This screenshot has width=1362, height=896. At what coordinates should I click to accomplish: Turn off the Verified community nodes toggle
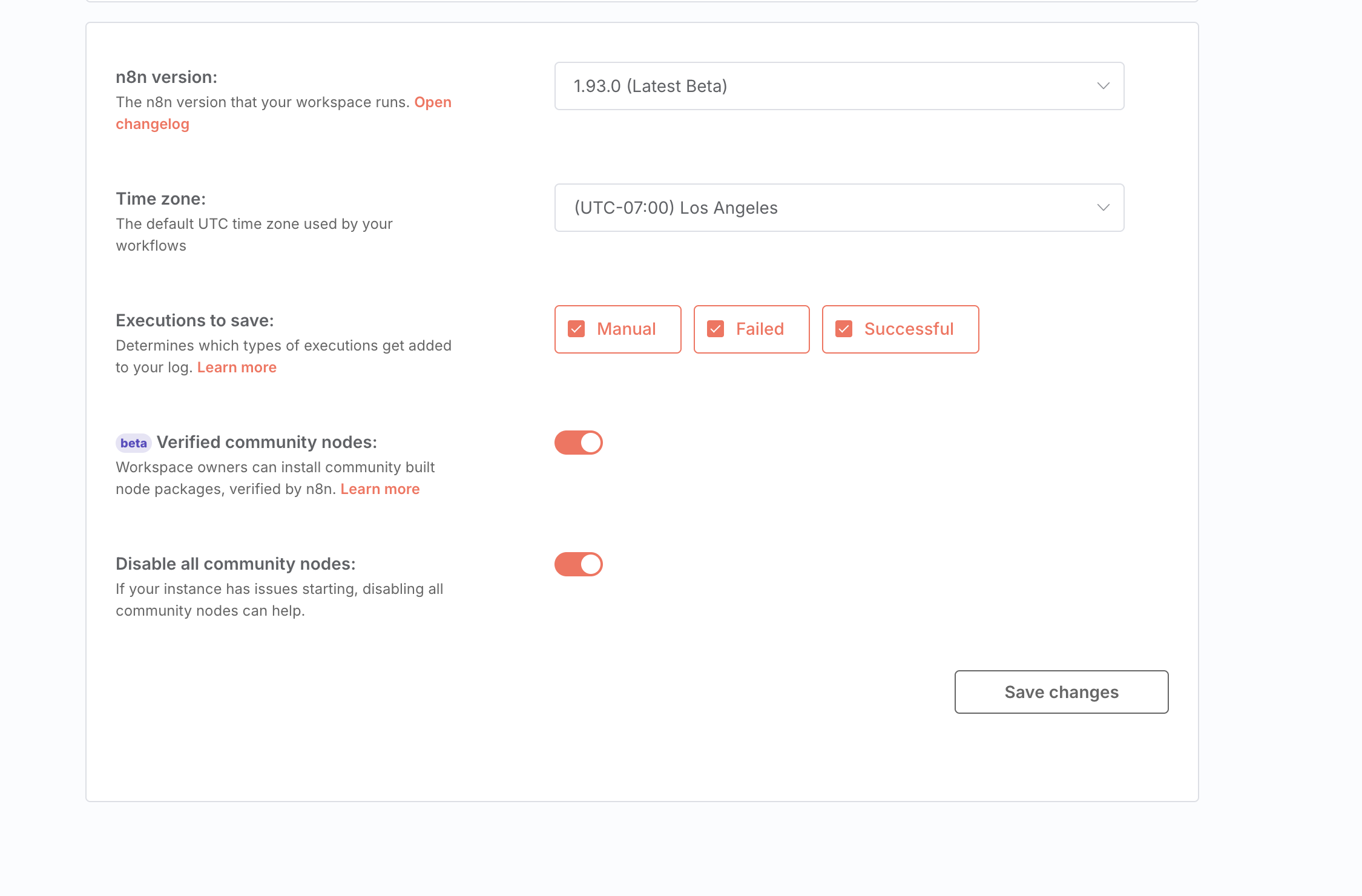point(578,443)
